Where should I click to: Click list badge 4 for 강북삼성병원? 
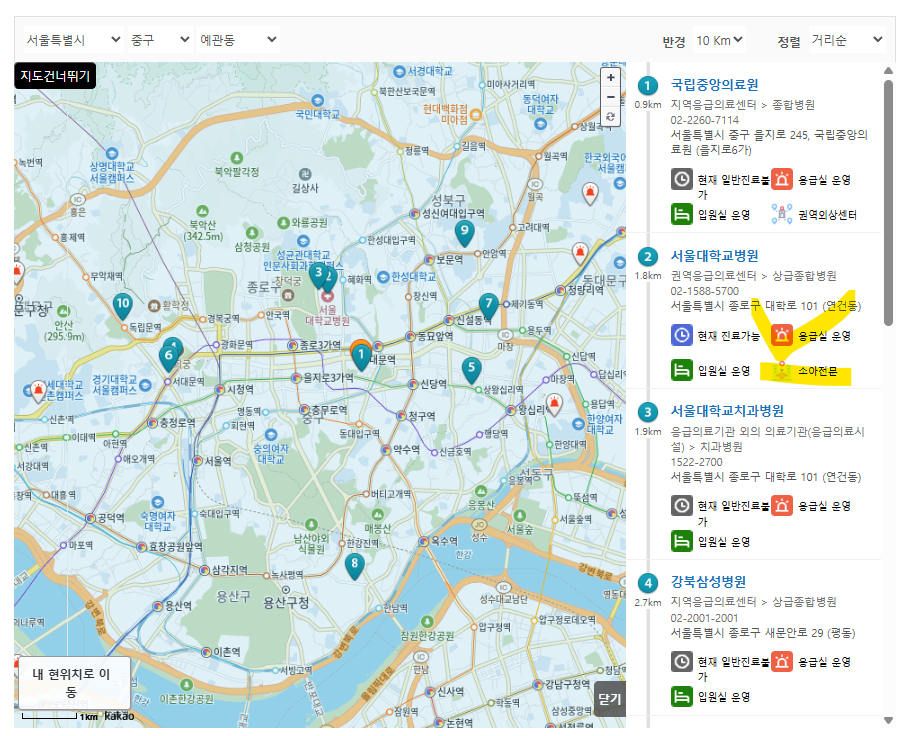click(648, 583)
